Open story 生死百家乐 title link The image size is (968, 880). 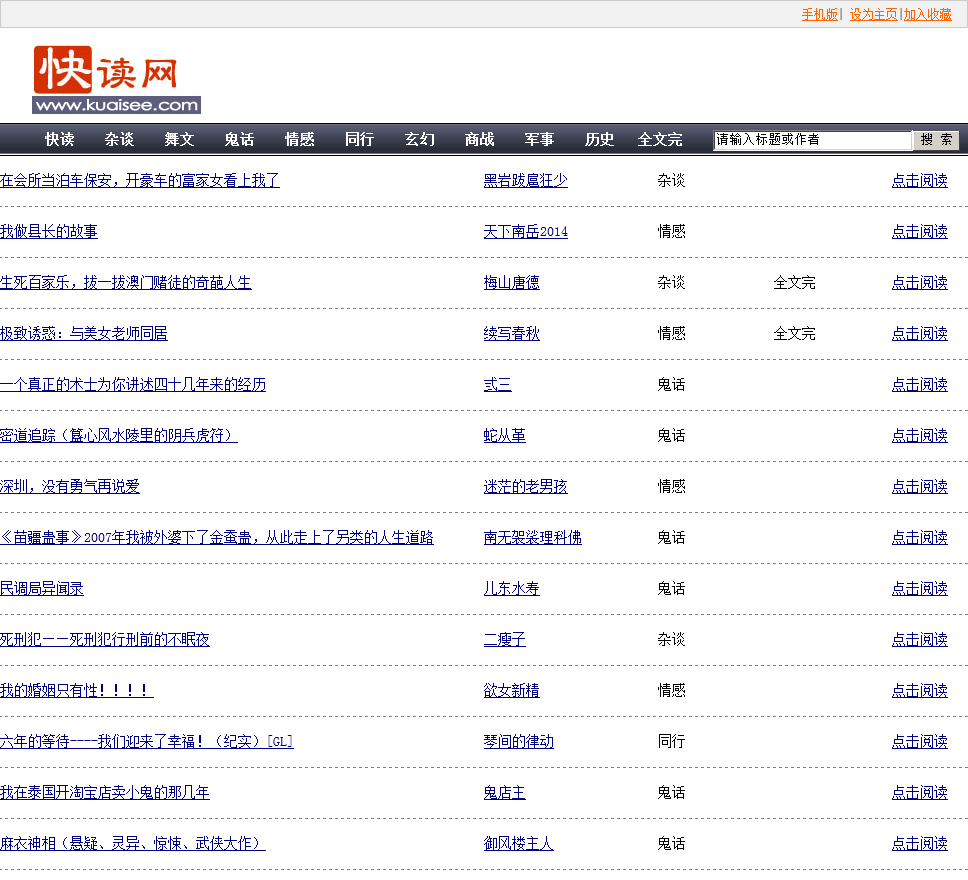tap(126, 282)
